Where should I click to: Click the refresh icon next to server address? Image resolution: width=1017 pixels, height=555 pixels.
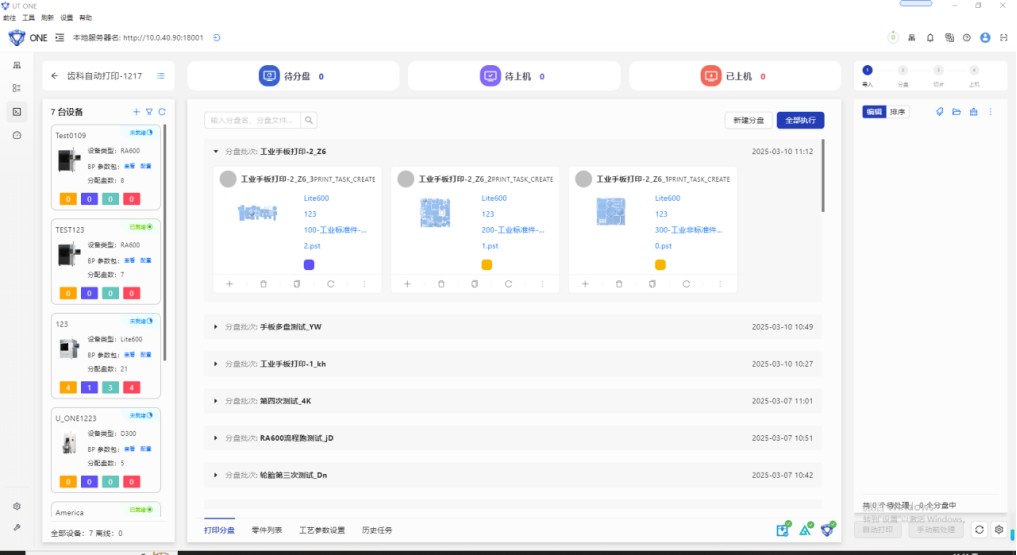point(217,38)
